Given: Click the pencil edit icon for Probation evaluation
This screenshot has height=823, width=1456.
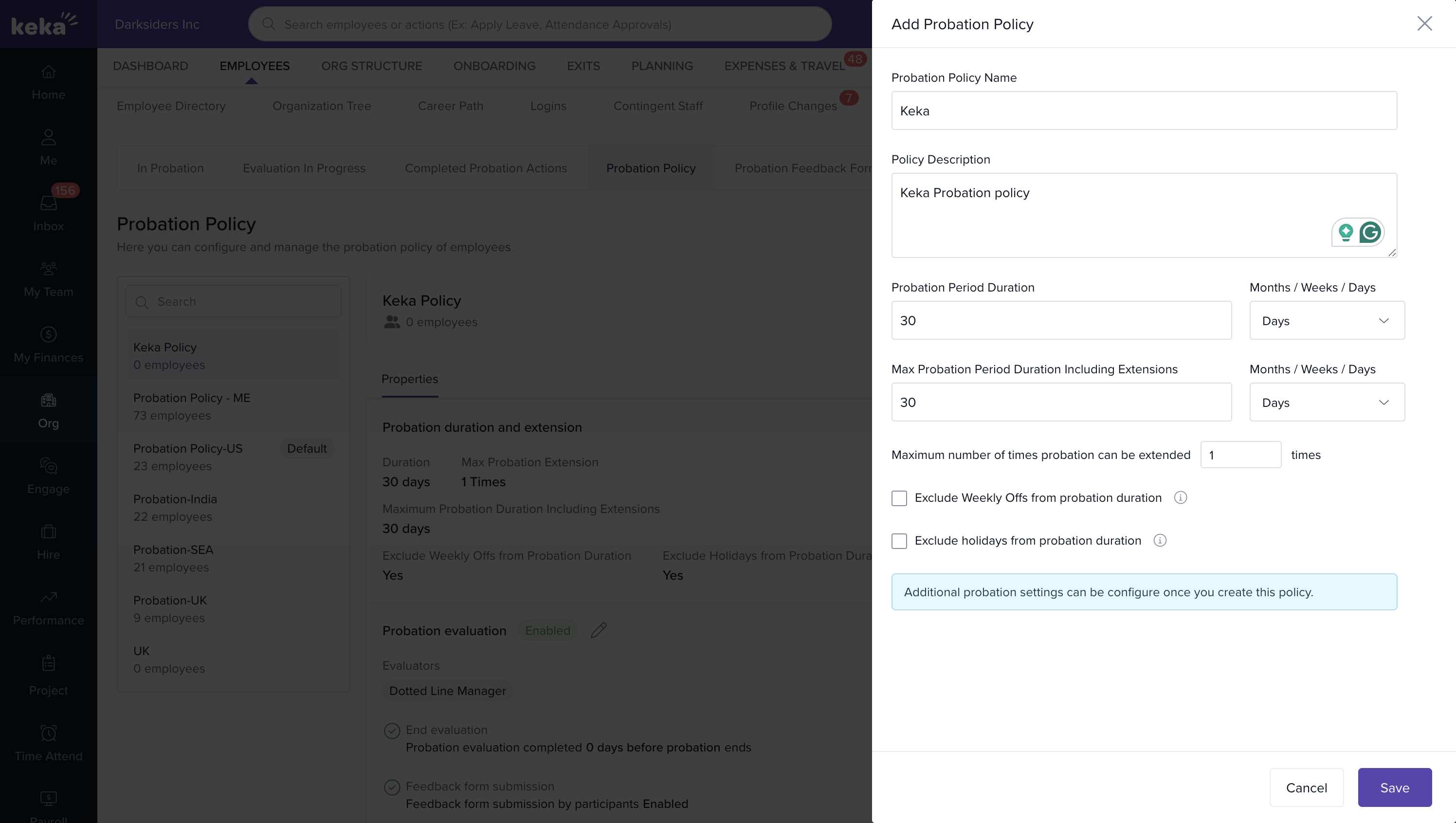Looking at the screenshot, I should pos(599,630).
